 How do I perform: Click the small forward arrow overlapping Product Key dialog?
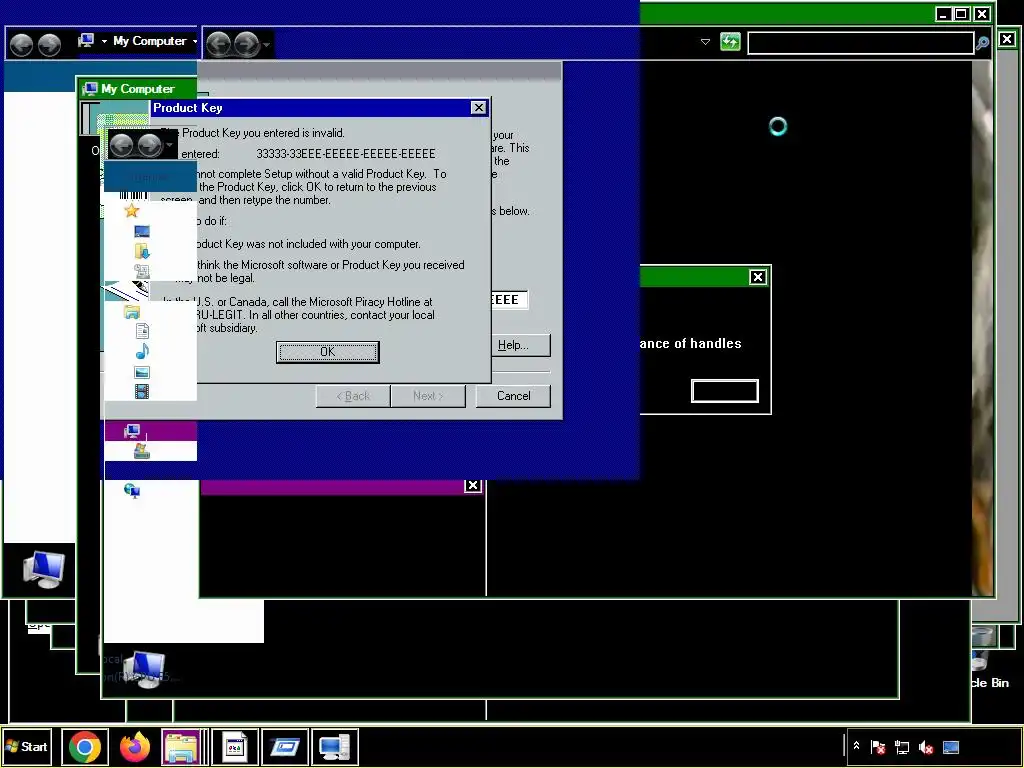[x=150, y=145]
